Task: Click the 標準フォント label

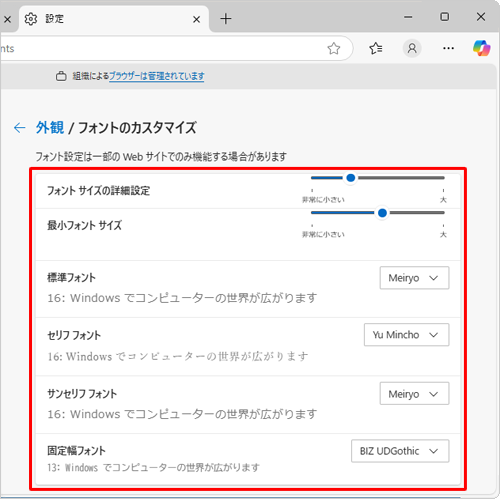Action: pos(71,278)
